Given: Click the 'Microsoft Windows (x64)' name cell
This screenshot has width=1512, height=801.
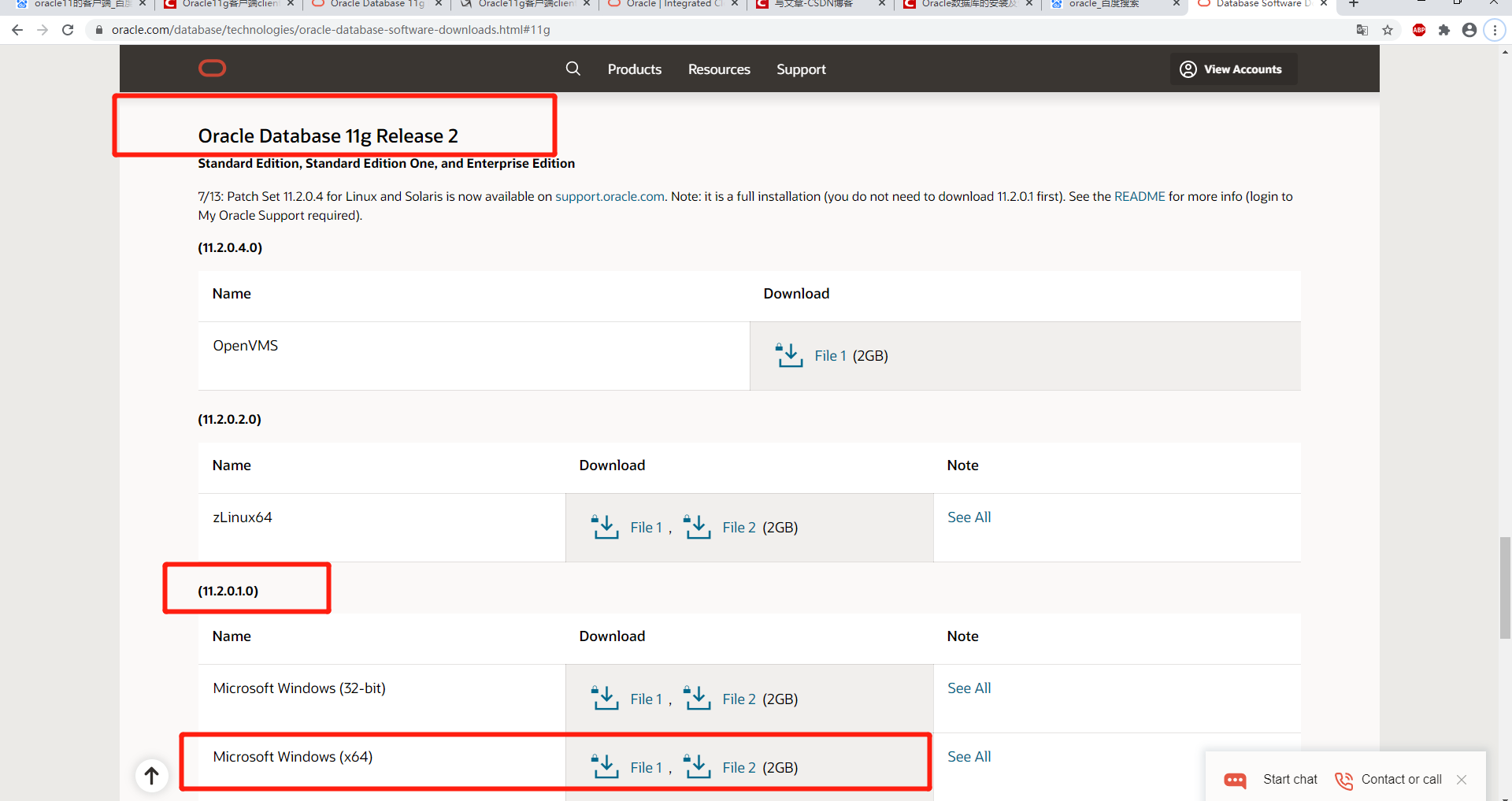Looking at the screenshot, I should pyautogui.click(x=382, y=767).
